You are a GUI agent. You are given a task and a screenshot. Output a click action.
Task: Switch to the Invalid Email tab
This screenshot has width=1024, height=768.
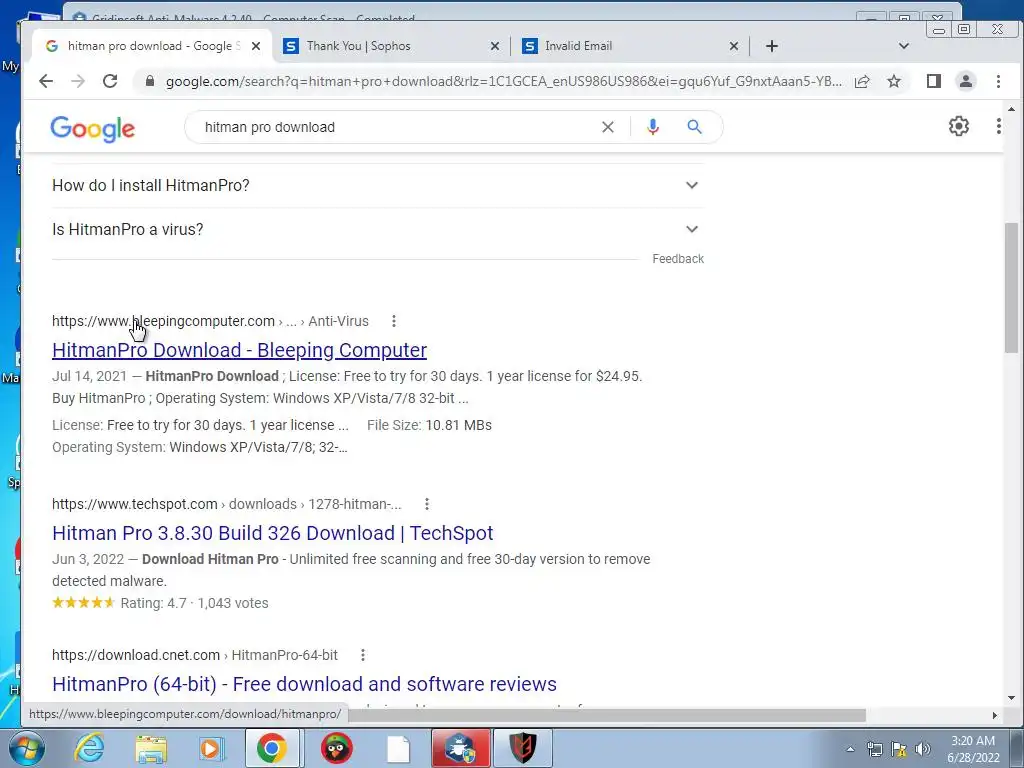coord(630,46)
